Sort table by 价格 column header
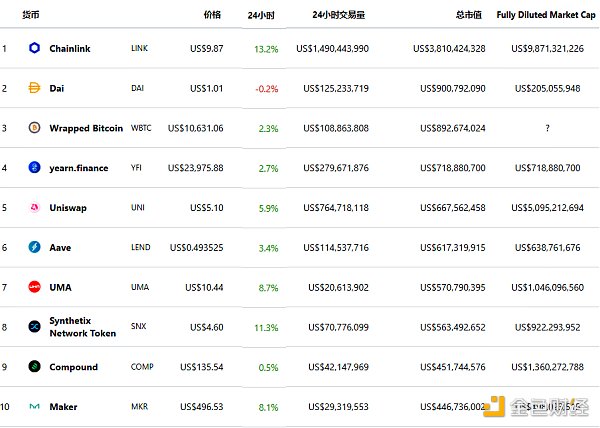This screenshot has height=428, width=600. 212,16
